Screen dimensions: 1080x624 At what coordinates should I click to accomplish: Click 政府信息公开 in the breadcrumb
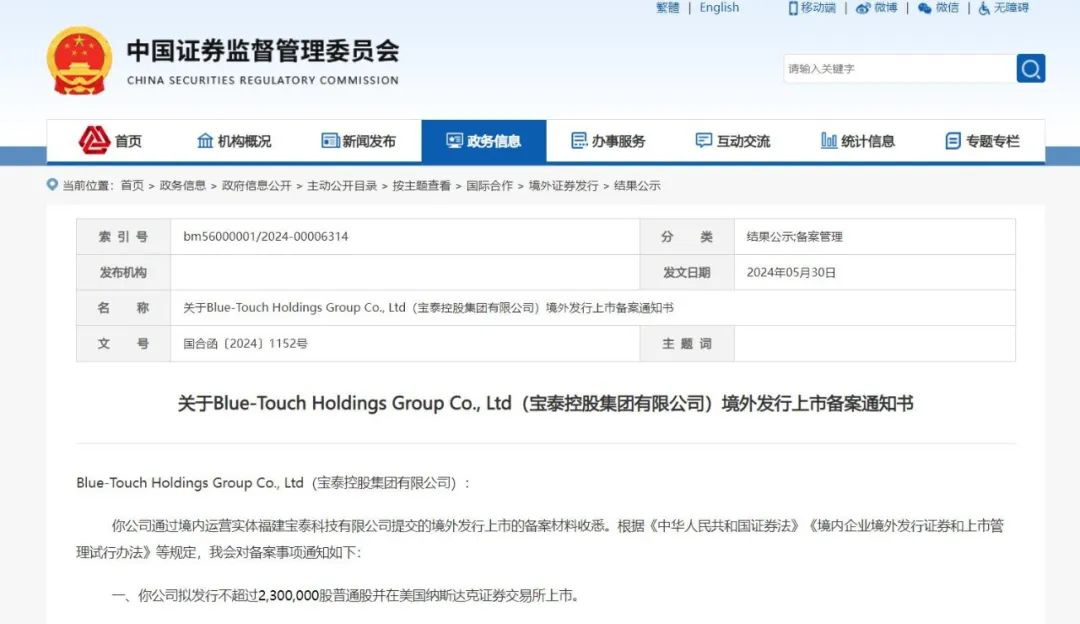tap(256, 186)
